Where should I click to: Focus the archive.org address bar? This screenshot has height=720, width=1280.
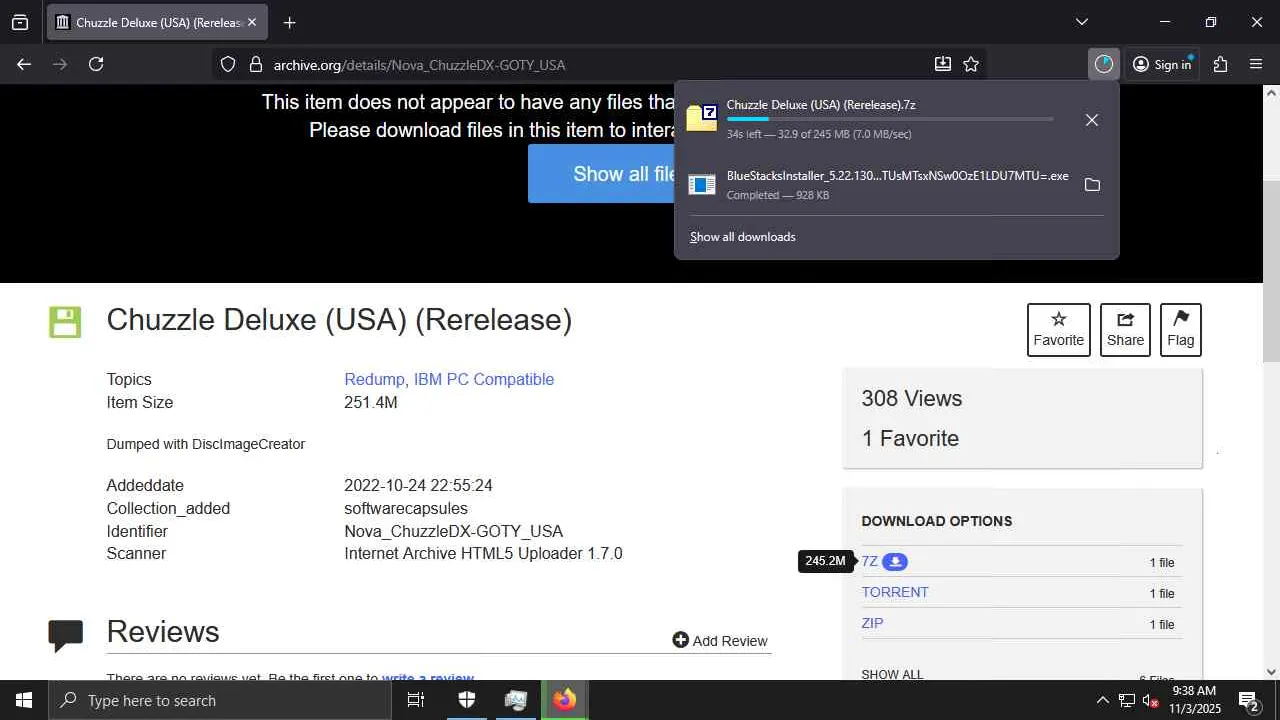[600, 64]
